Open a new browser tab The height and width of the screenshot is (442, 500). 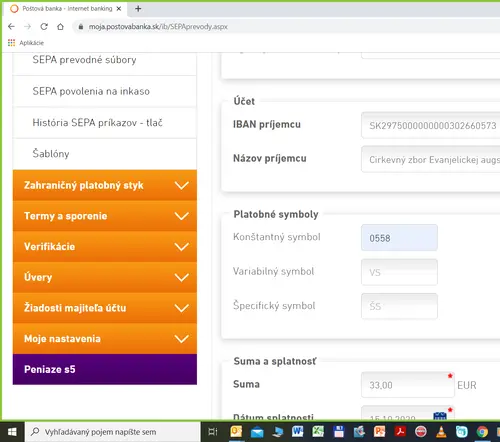[138, 9]
